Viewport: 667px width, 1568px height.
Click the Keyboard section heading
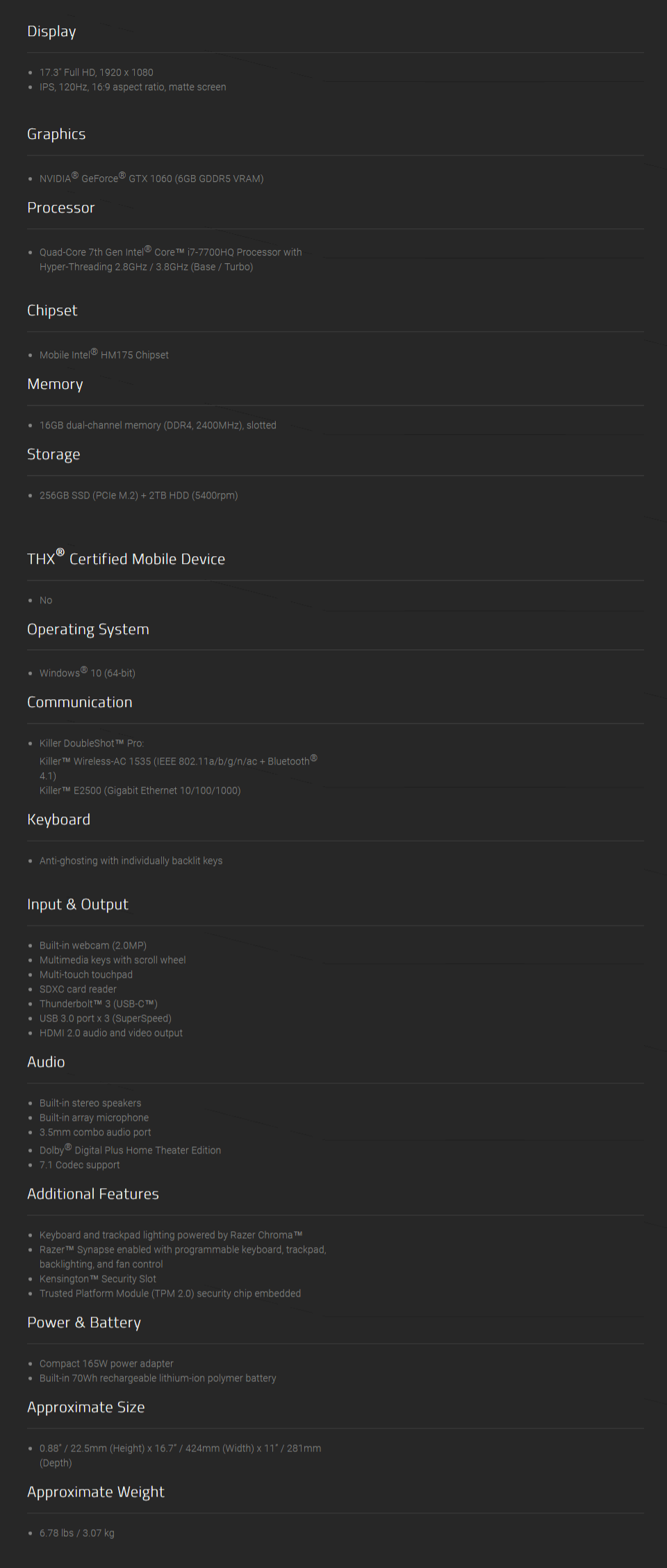[x=58, y=819]
